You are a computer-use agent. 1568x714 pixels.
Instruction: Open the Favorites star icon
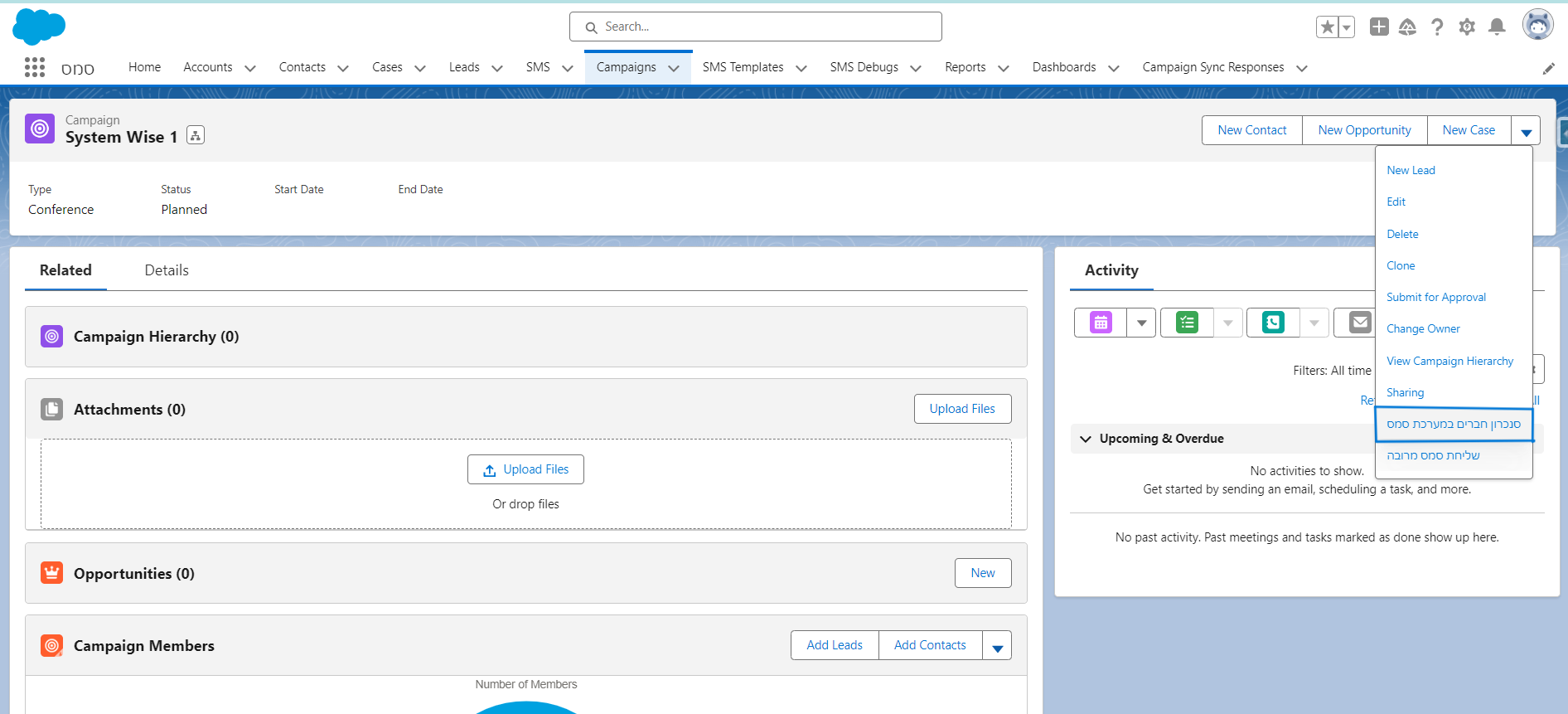pos(1328,27)
